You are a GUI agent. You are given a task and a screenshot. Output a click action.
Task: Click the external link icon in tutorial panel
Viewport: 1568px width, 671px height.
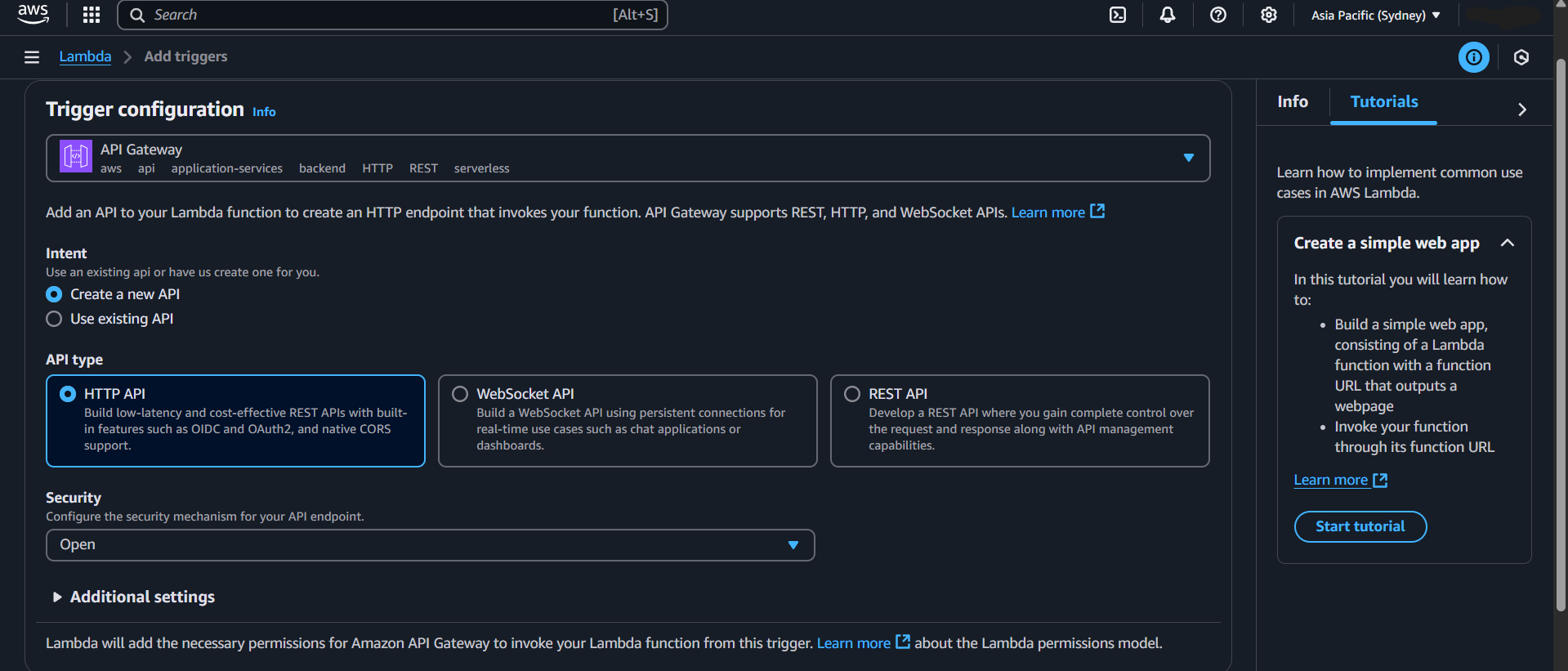pos(1380,480)
